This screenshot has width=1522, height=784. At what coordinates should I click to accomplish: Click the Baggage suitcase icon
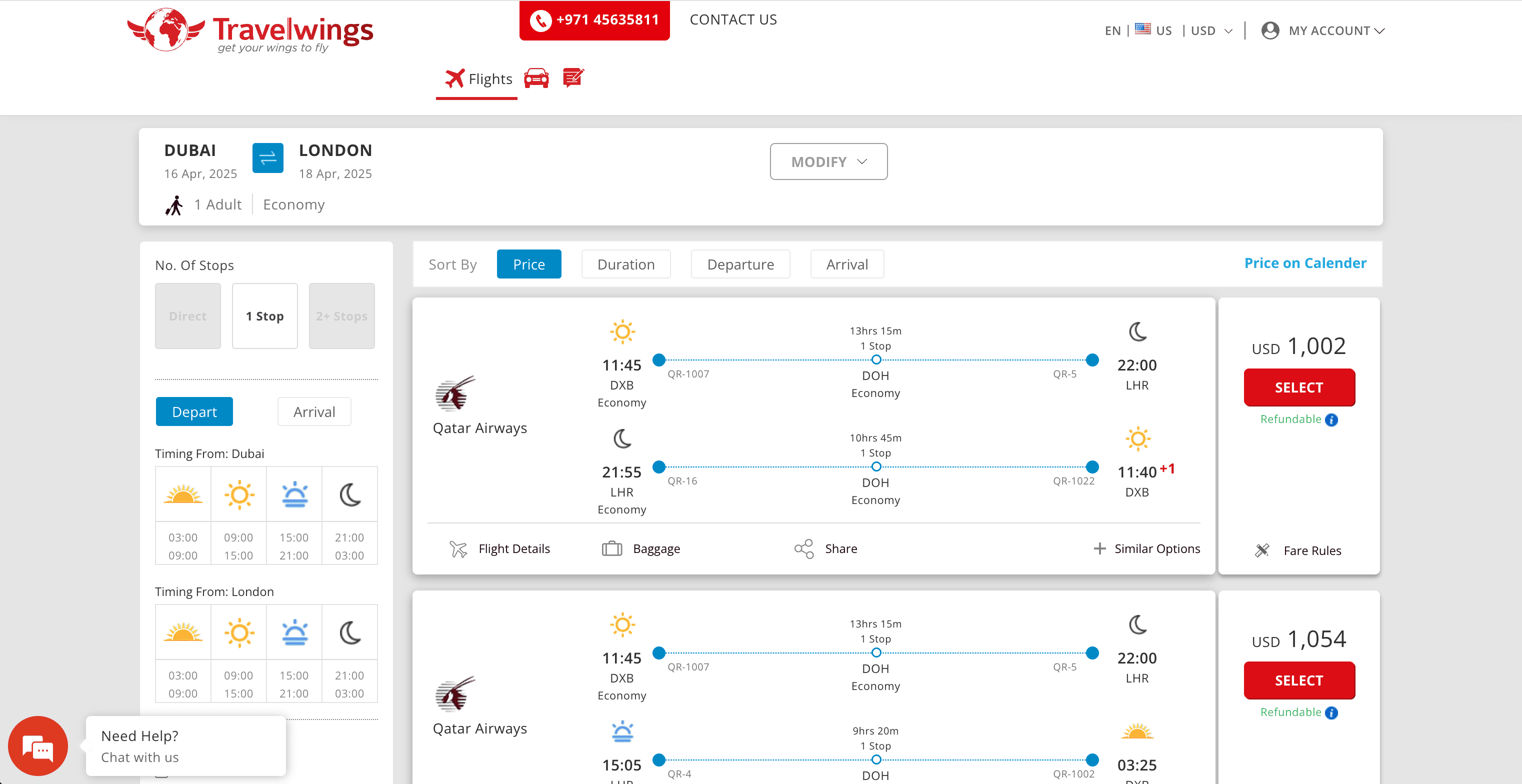click(x=611, y=549)
